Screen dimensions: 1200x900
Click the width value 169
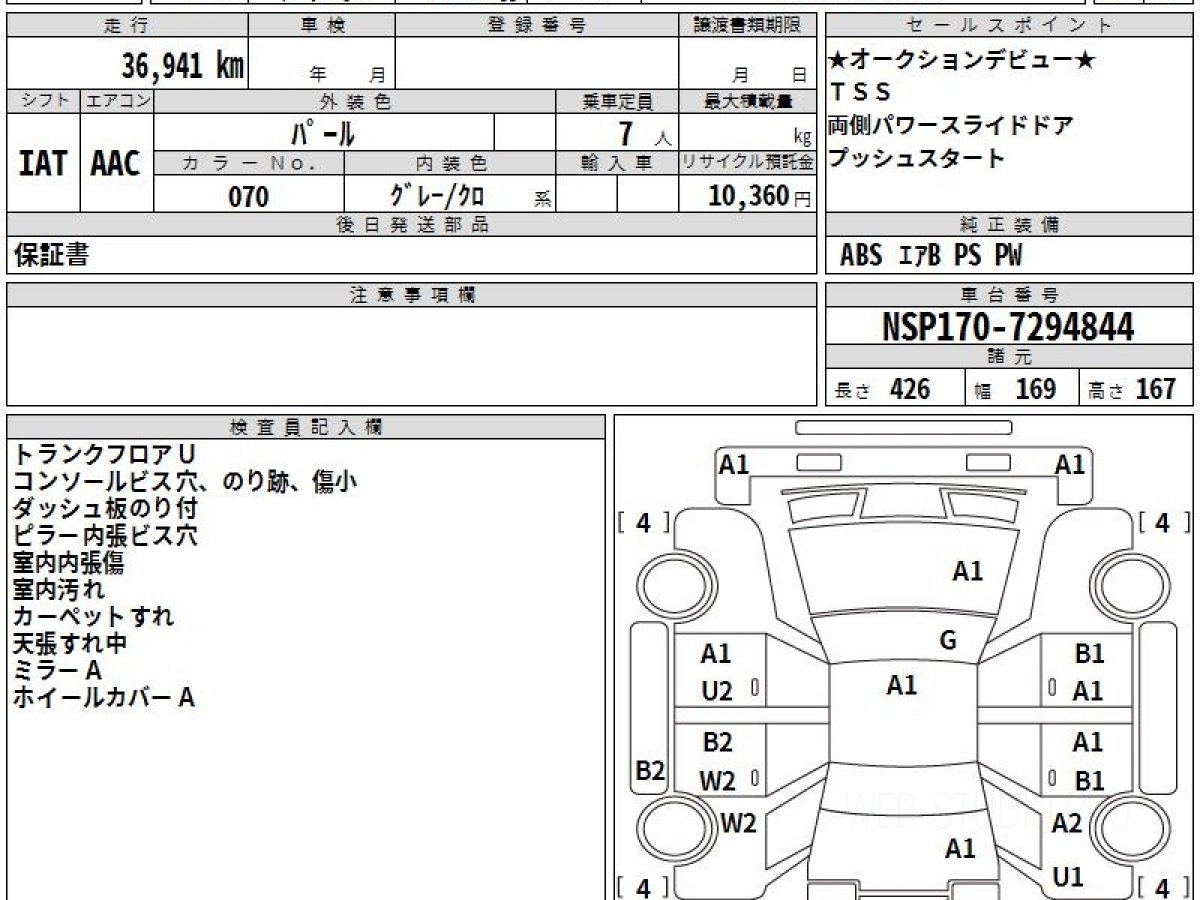click(1036, 389)
